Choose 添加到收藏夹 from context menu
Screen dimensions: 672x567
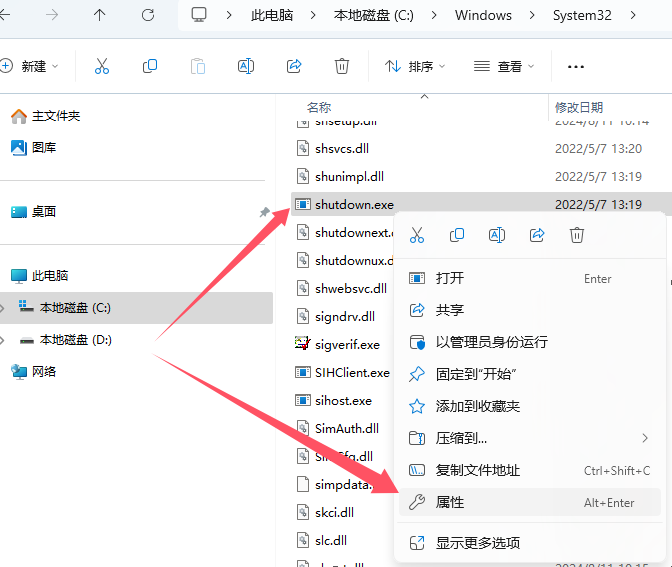(x=530, y=406)
